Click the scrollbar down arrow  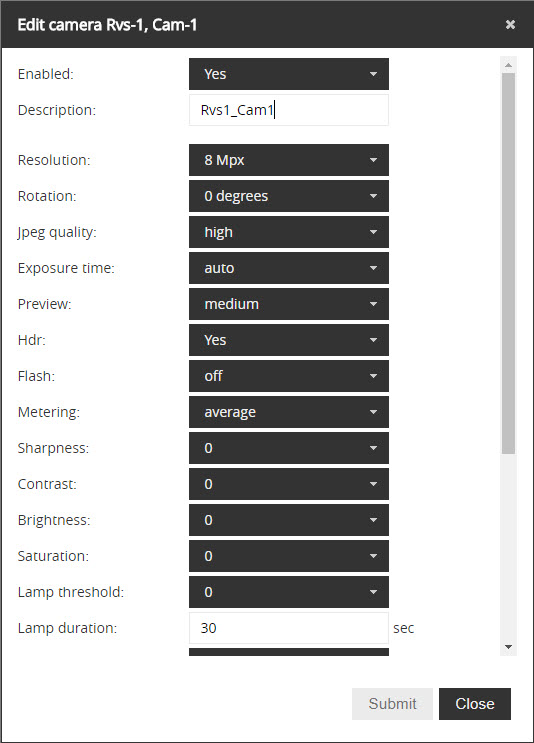pos(508,647)
